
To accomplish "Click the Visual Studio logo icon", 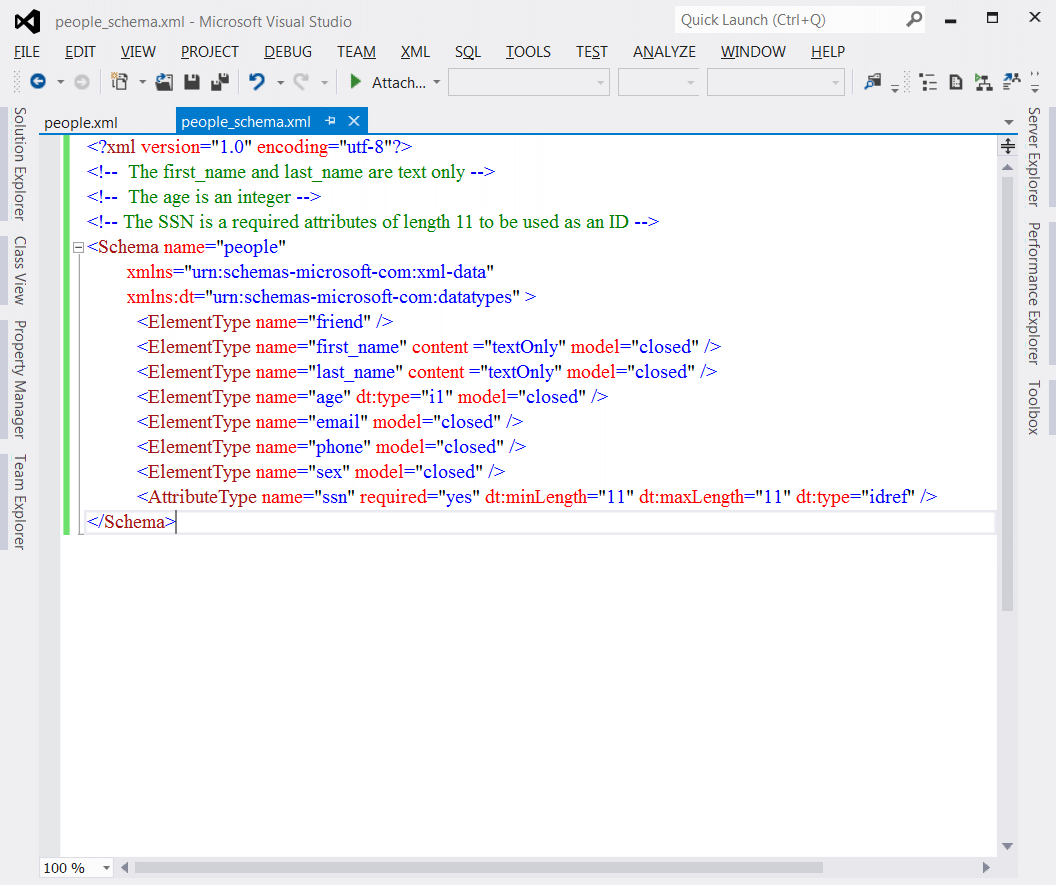I will click(x=28, y=22).
